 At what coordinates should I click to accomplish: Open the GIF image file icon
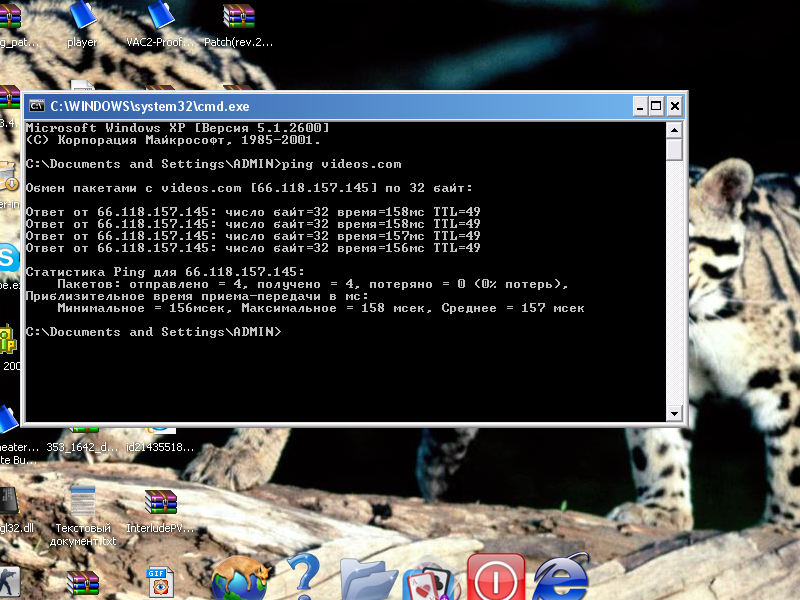pyautogui.click(x=160, y=582)
